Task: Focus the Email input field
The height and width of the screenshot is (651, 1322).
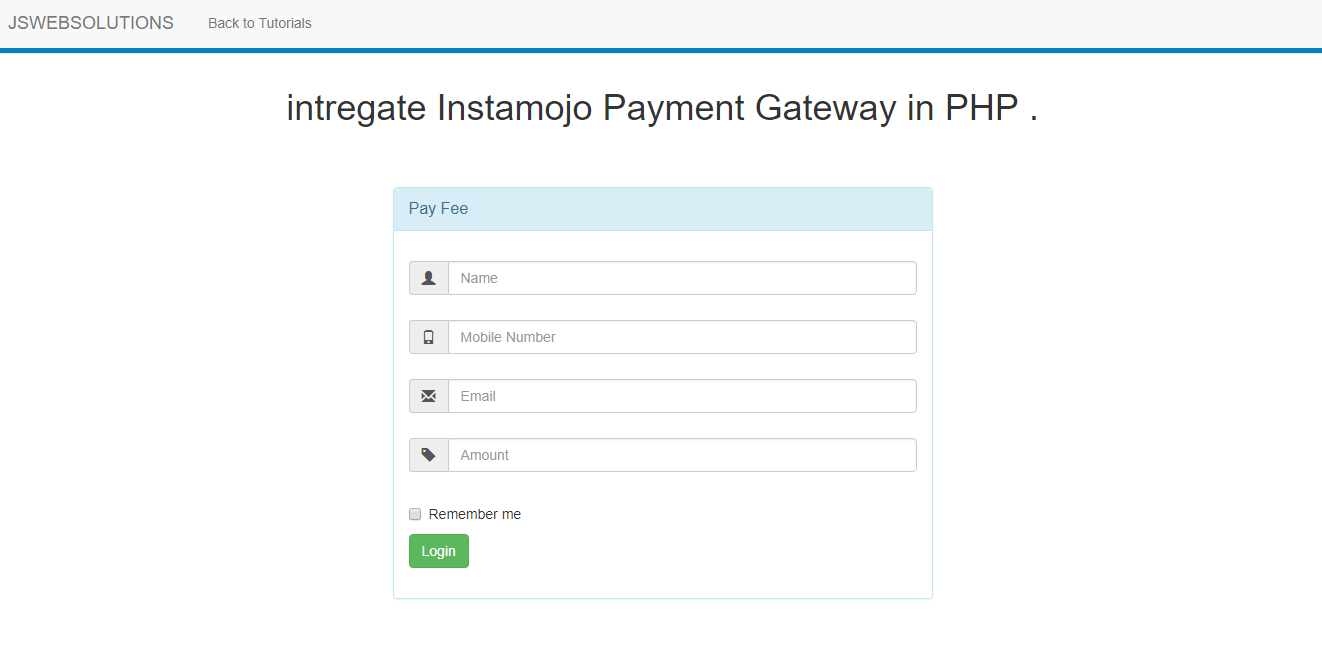Action: click(682, 396)
